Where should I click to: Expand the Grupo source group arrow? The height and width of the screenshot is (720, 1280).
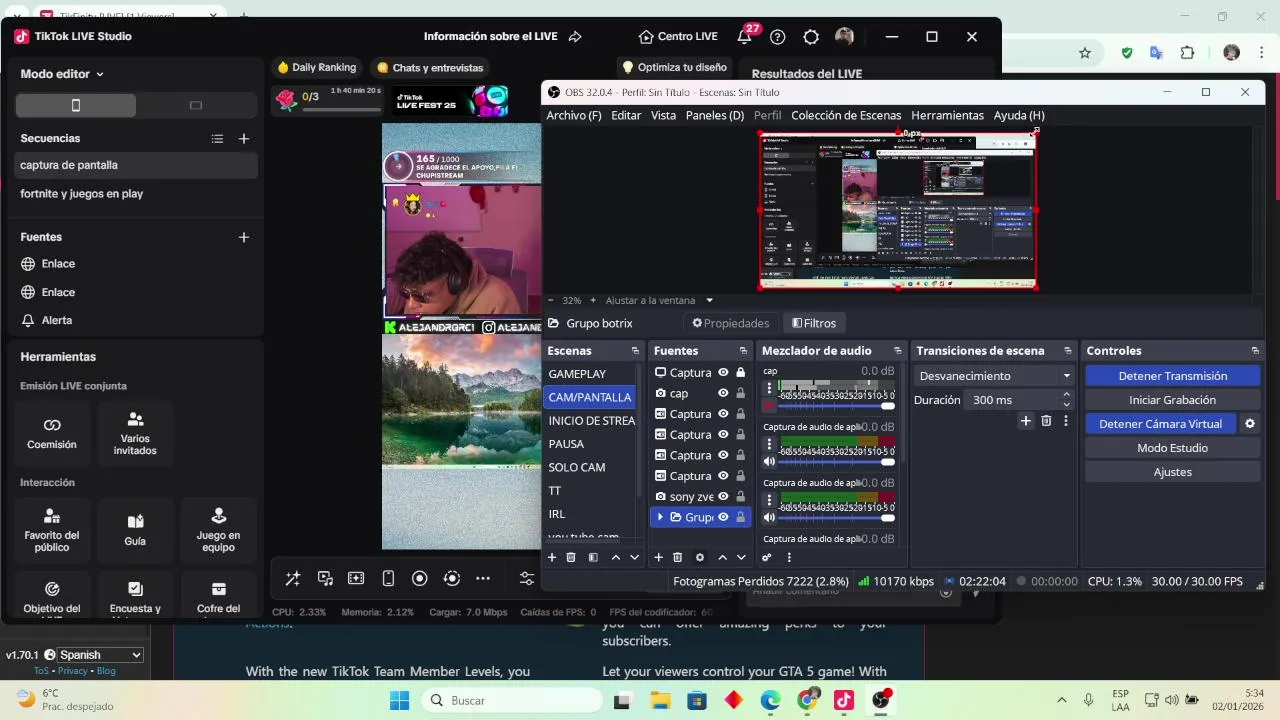point(660,517)
